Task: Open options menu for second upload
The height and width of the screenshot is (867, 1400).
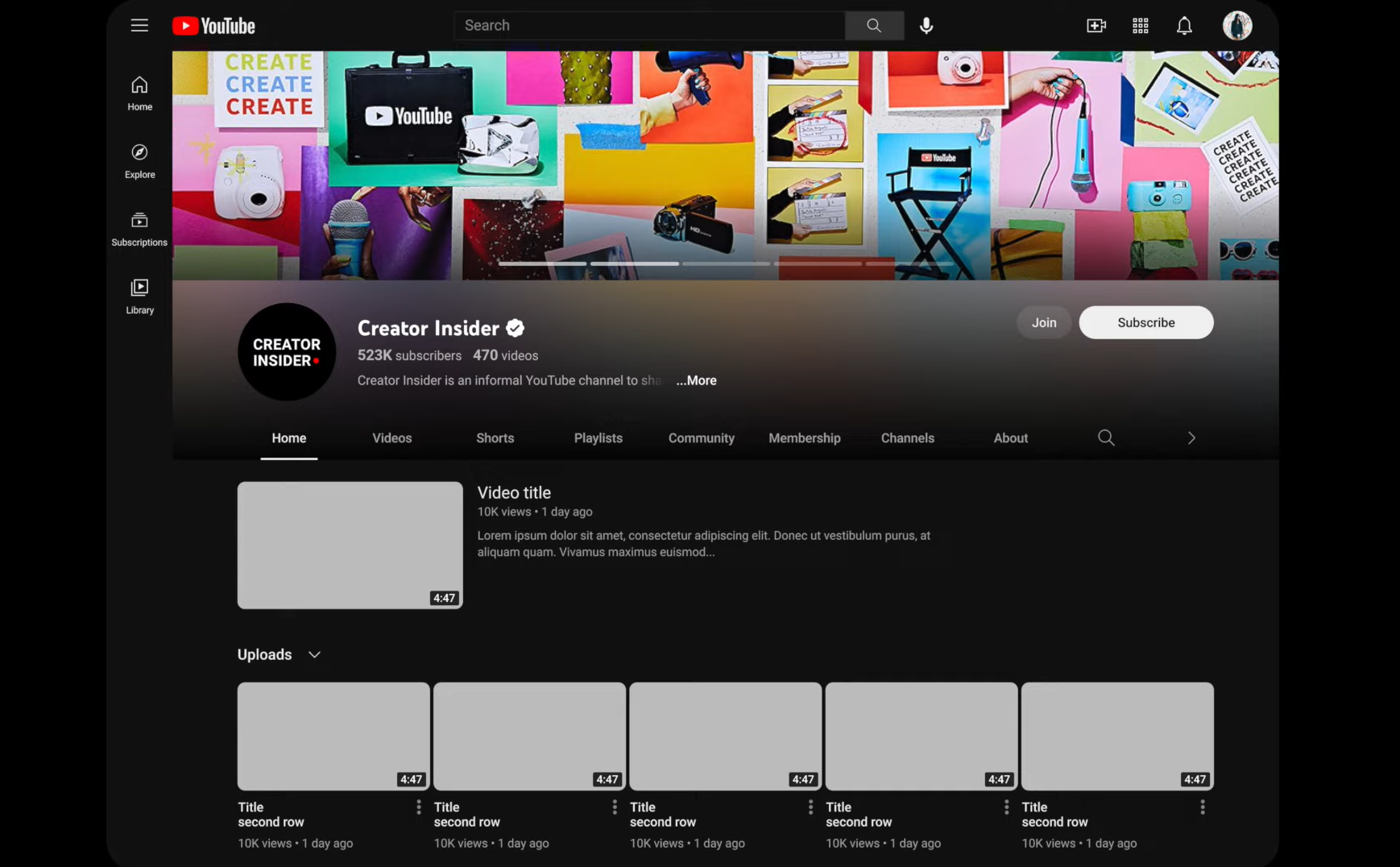Action: click(x=615, y=807)
